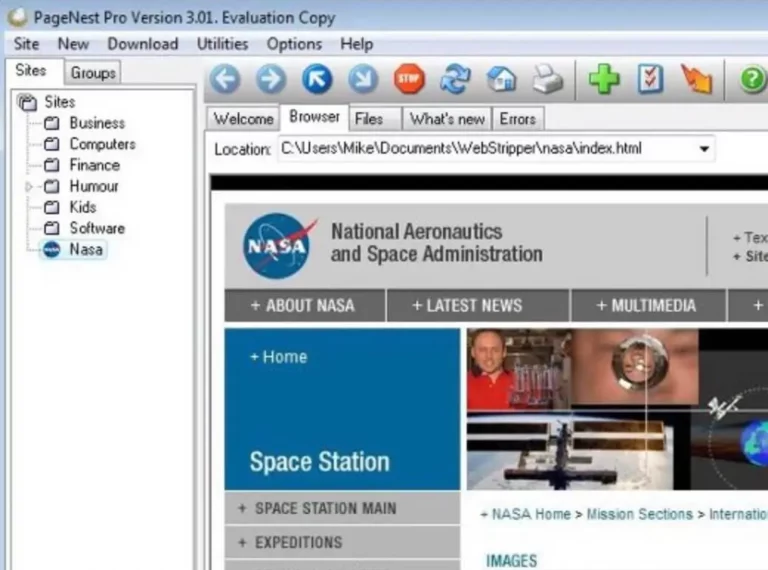
Task: Open the Download menu
Action: 143,44
